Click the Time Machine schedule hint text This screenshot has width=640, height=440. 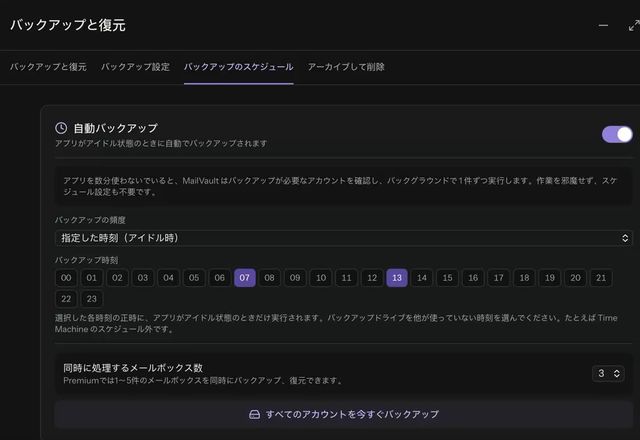[x=336, y=323]
